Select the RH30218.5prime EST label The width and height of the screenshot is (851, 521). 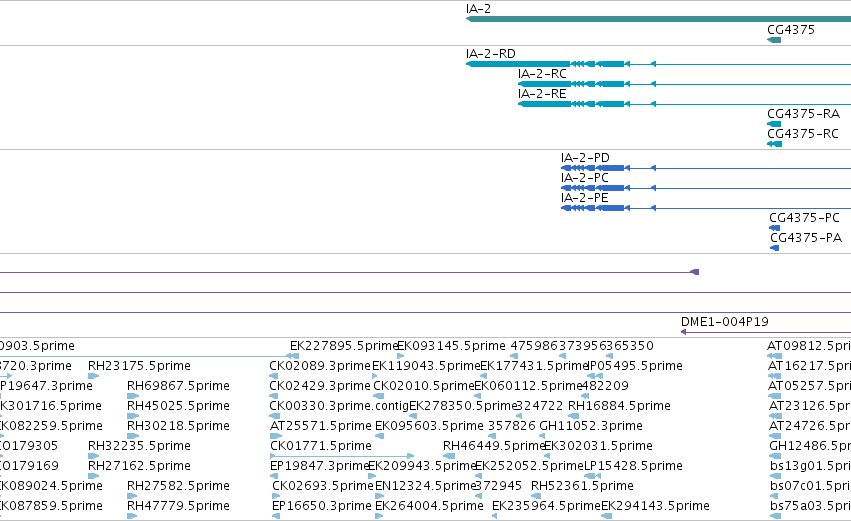click(x=179, y=426)
